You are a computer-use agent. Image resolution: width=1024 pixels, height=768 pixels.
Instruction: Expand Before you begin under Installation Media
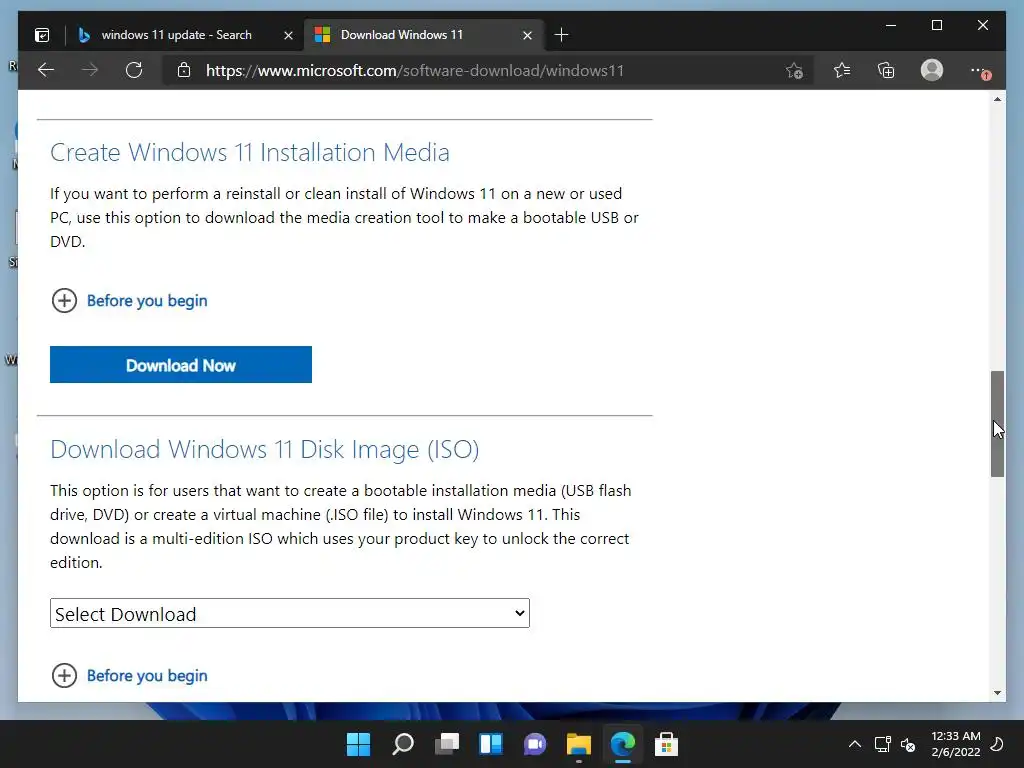129,300
